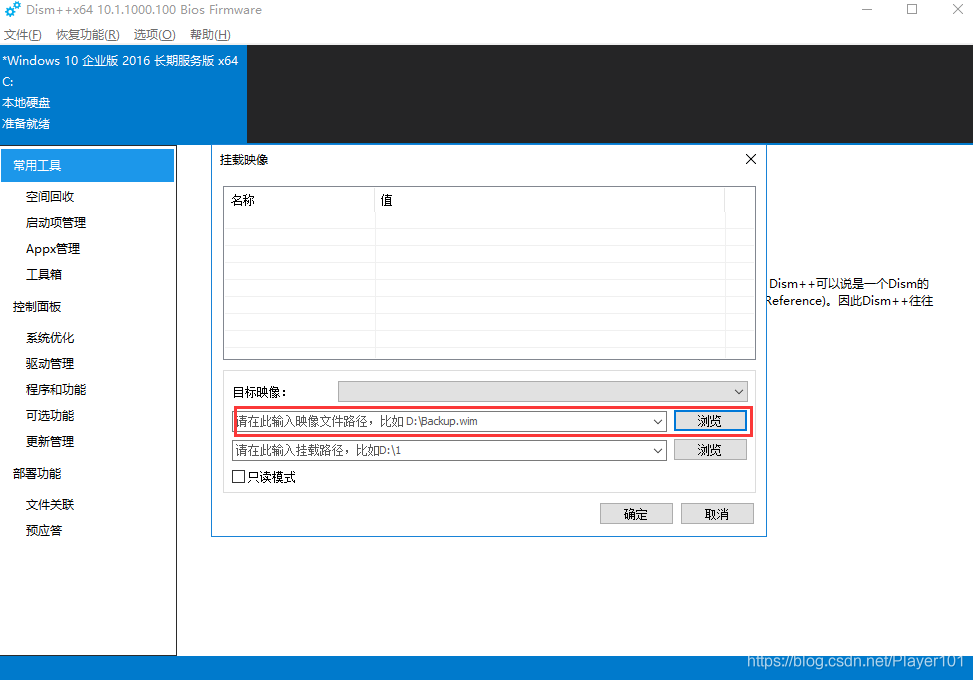Click 浏览 button for image file path

click(x=709, y=421)
